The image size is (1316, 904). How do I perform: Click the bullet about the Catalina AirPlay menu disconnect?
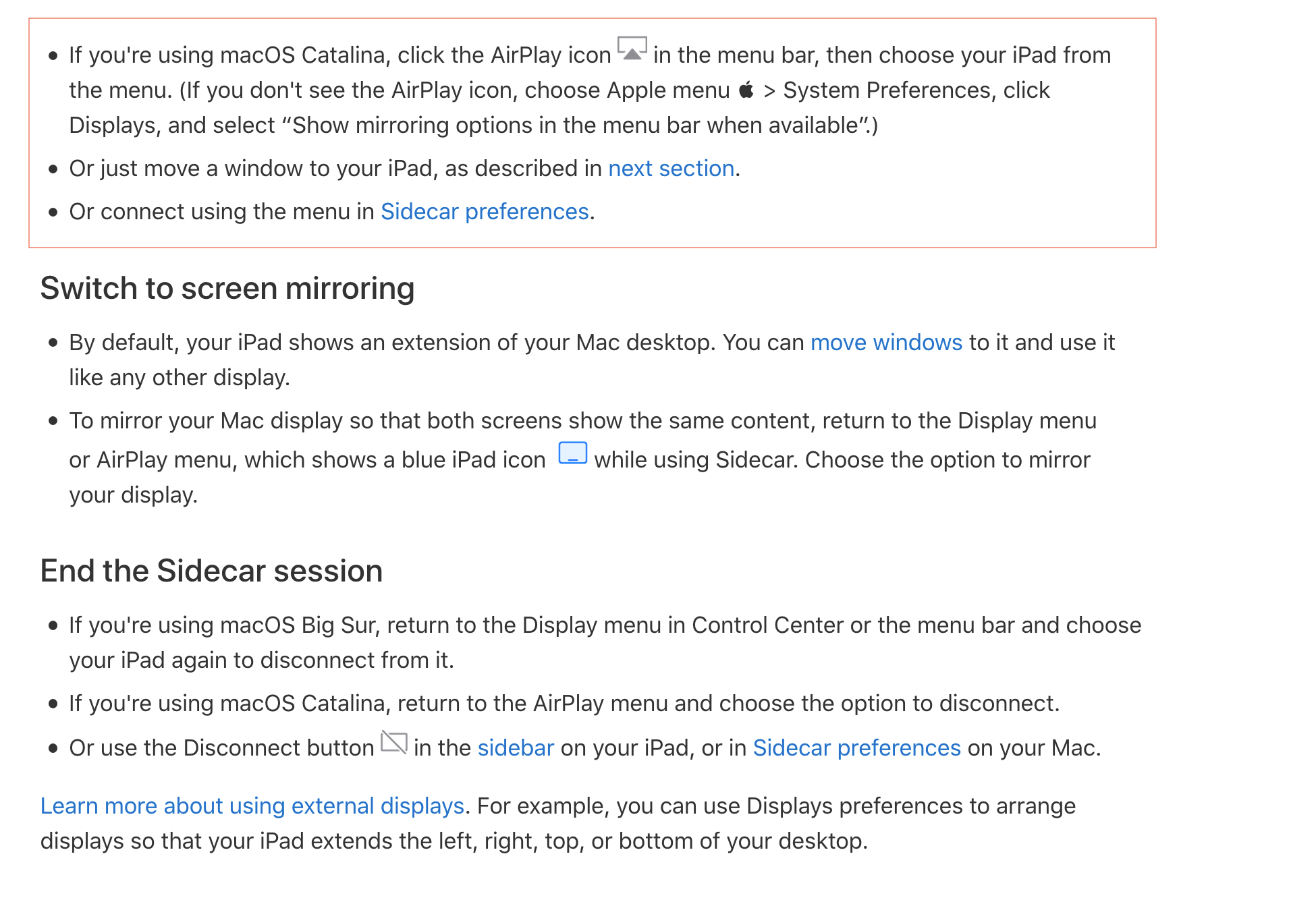click(564, 703)
